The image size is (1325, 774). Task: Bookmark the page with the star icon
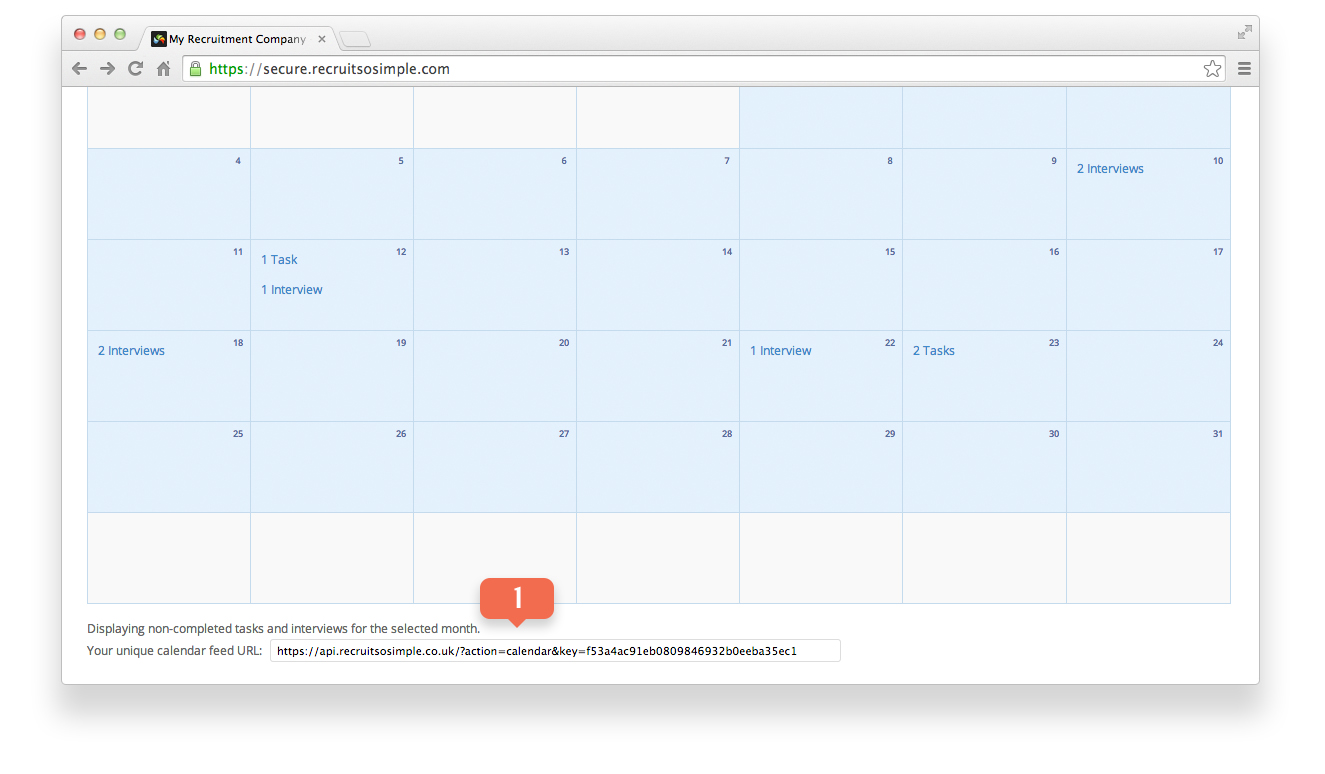[x=1212, y=69]
